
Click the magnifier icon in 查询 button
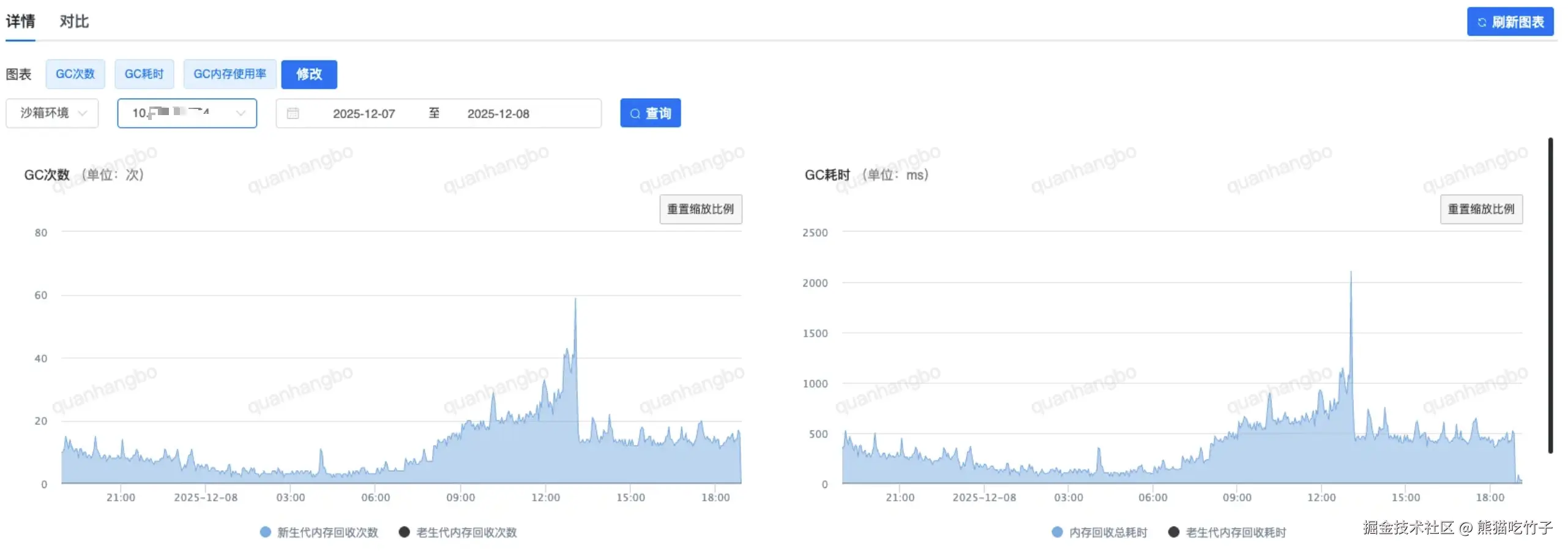[x=635, y=114]
